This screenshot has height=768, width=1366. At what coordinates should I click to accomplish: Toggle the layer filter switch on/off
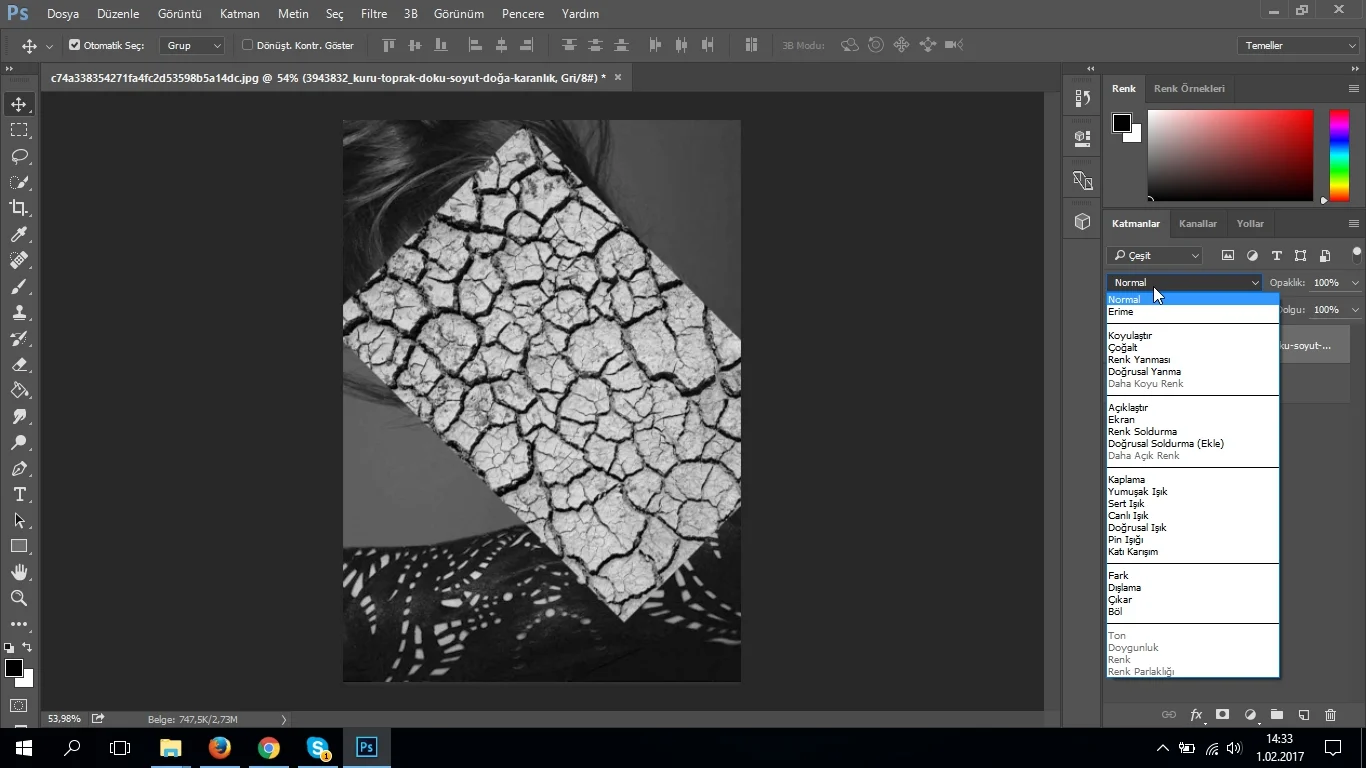[x=1357, y=255]
